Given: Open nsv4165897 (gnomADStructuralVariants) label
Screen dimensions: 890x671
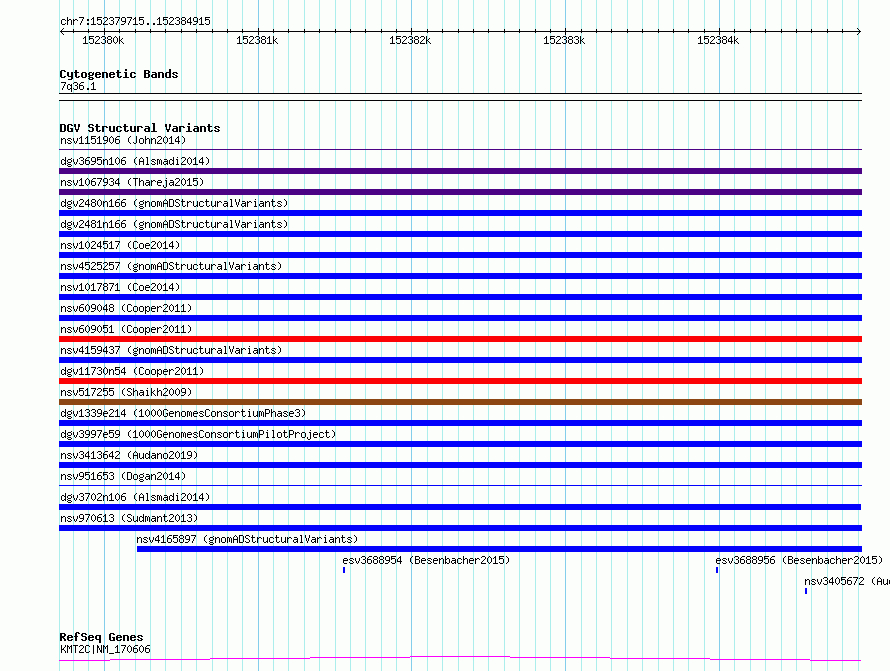Looking at the screenshot, I should pyautogui.click(x=247, y=539).
